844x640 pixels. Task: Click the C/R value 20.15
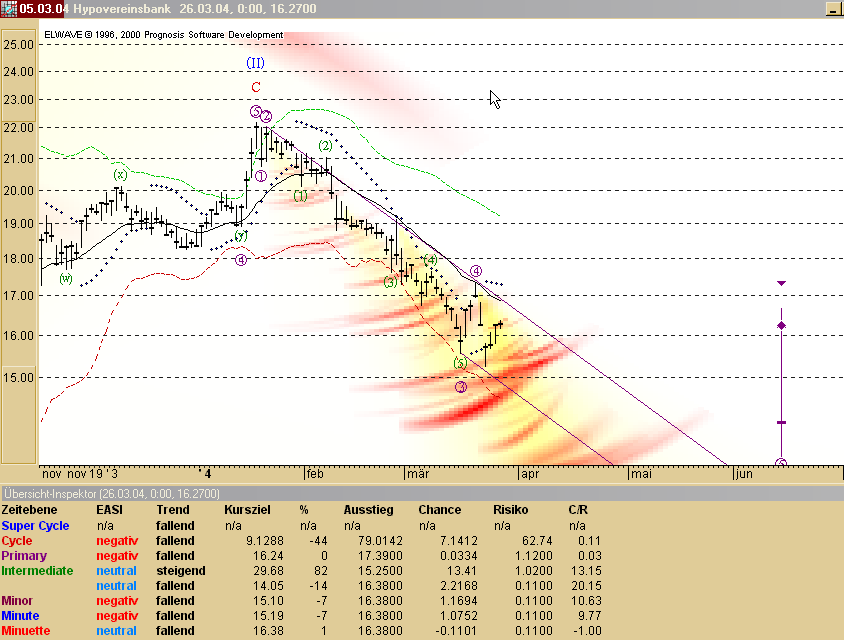tap(586, 586)
